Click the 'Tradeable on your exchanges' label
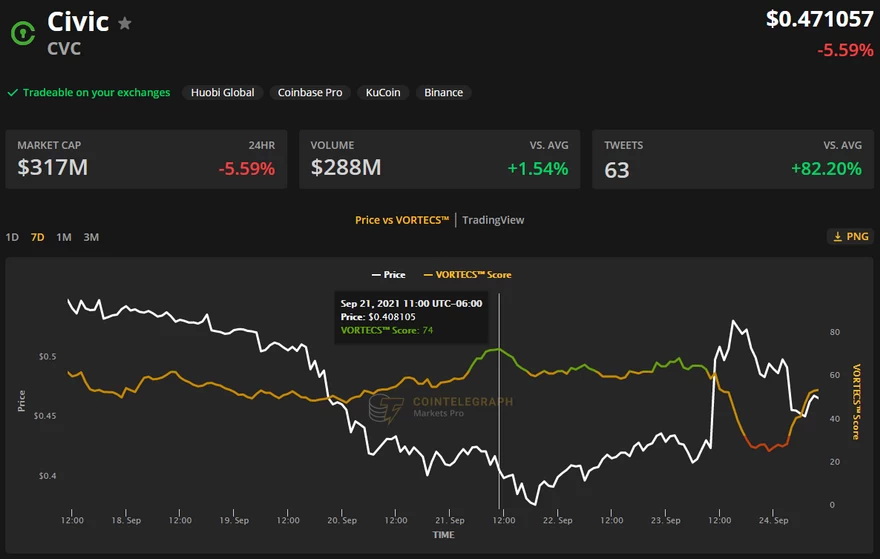 (97, 93)
